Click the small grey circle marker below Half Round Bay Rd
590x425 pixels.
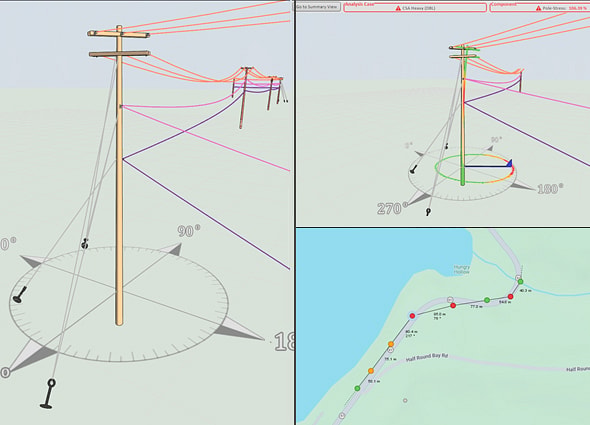[x=405, y=401]
